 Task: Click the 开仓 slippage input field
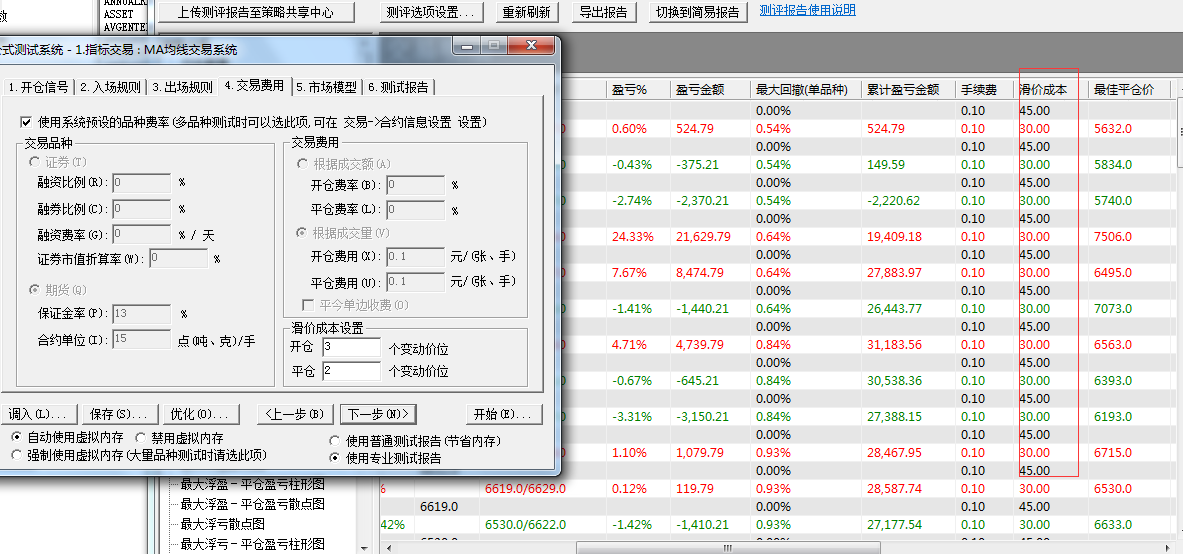(x=350, y=347)
